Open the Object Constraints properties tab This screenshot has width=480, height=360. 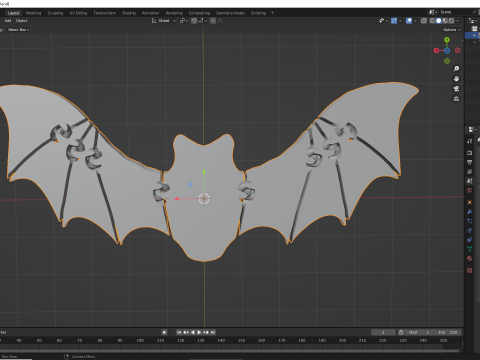470,240
